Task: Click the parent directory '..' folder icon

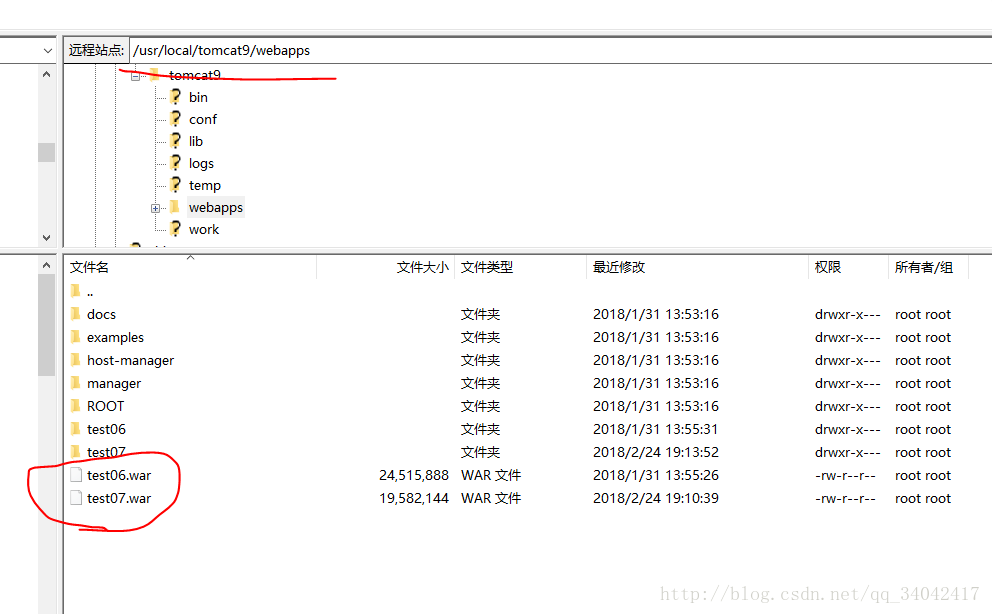Action: 76,291
